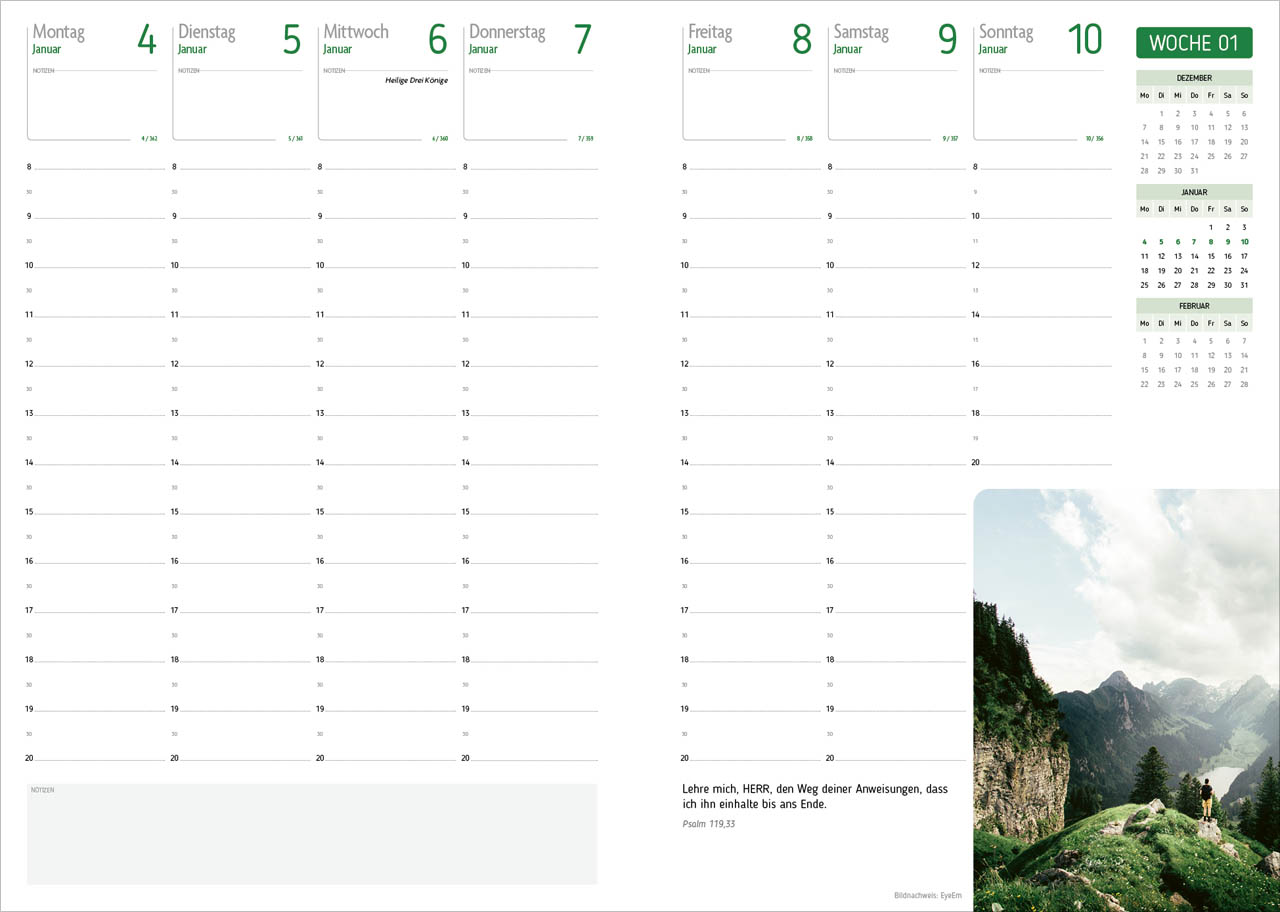The image size is (1280, 912).
Task: Select the Mittwoch 14 o'clock time slot
Action: 385,462
